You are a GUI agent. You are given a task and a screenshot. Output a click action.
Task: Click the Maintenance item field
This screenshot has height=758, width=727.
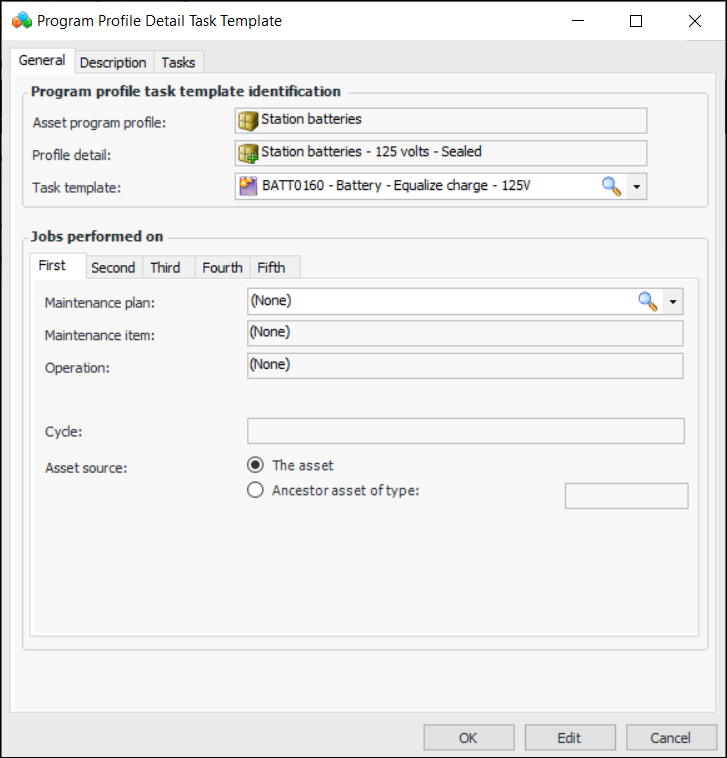pos(465,333)
